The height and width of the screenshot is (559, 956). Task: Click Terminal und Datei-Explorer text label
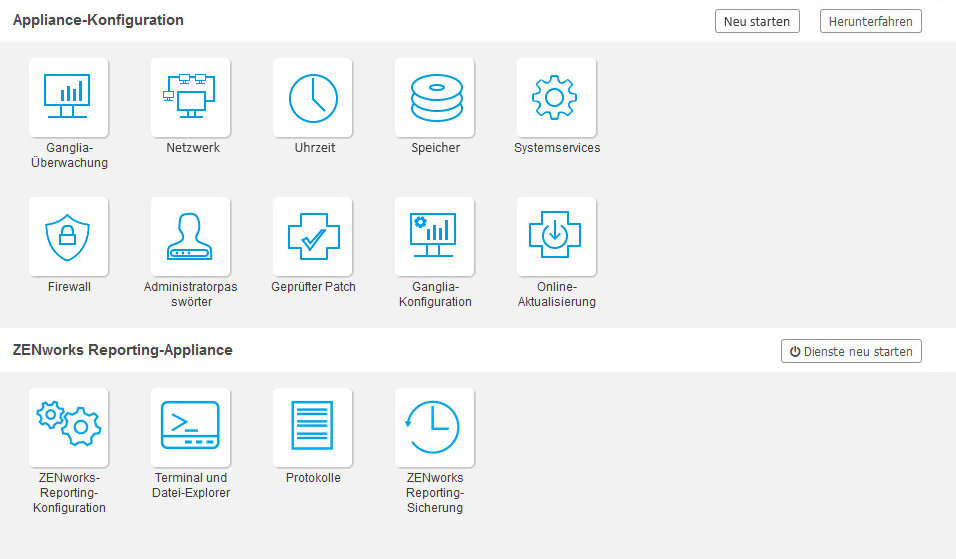pos(191,485)
